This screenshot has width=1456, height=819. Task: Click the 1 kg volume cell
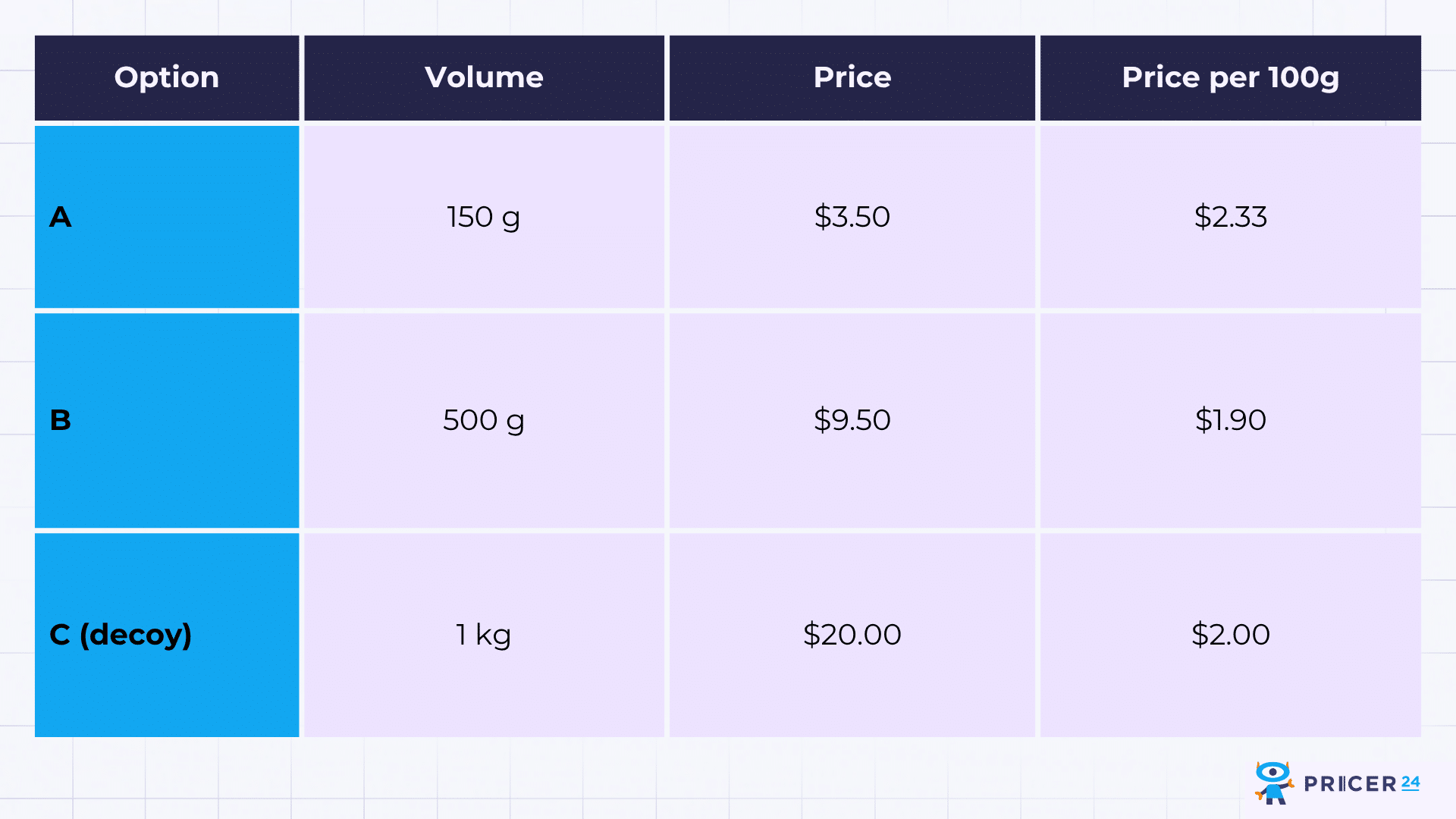tap(484, 635)
